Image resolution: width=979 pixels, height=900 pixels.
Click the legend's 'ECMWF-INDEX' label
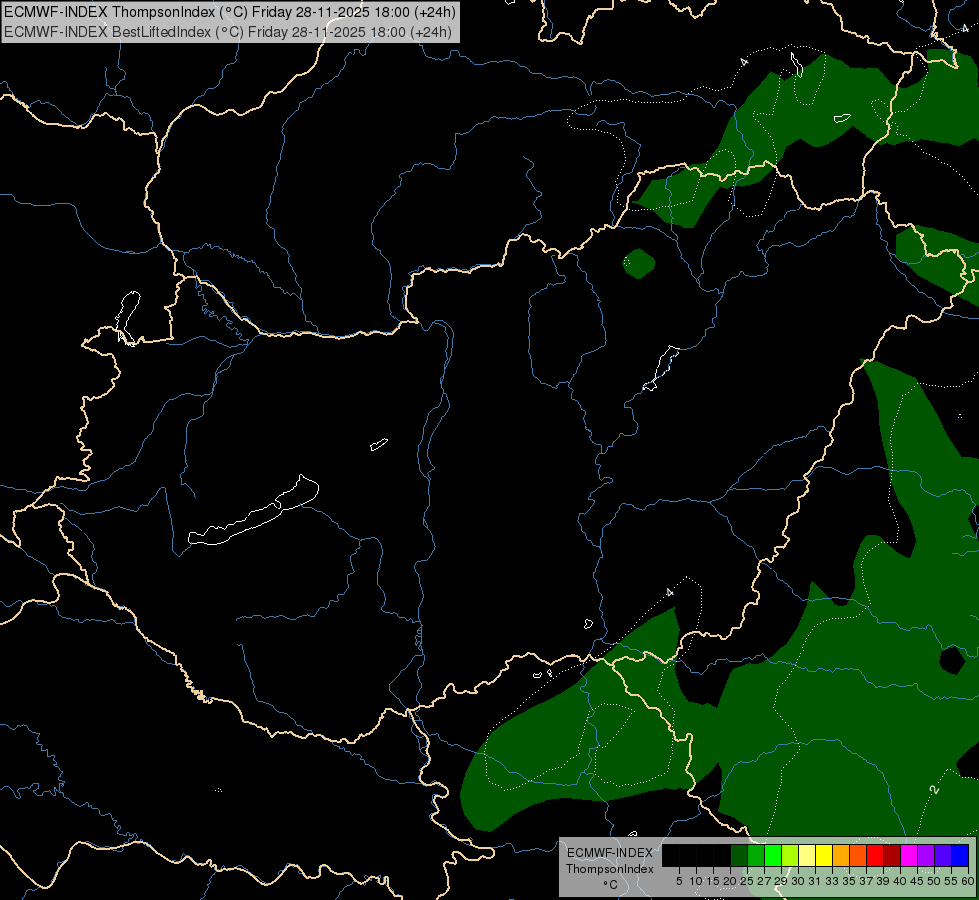610,853
